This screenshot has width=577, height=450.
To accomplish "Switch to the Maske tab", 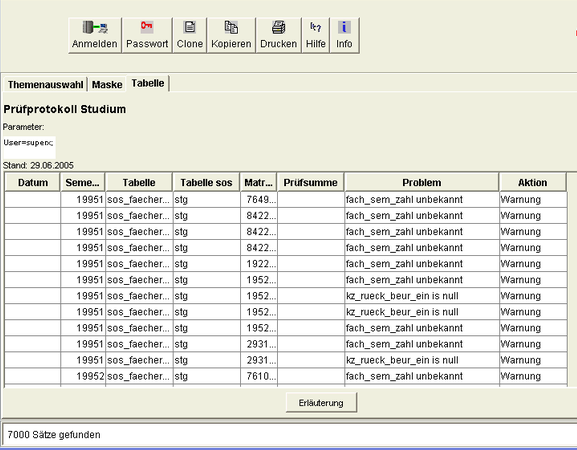I will tap(107, 85).
